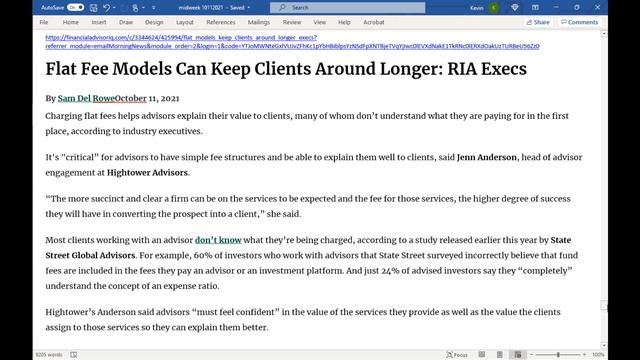Image resolution: width=640 pixels, height=360 pixels.
Task: Click the vertical scrollbar down arrow
Action: [604, 345]
